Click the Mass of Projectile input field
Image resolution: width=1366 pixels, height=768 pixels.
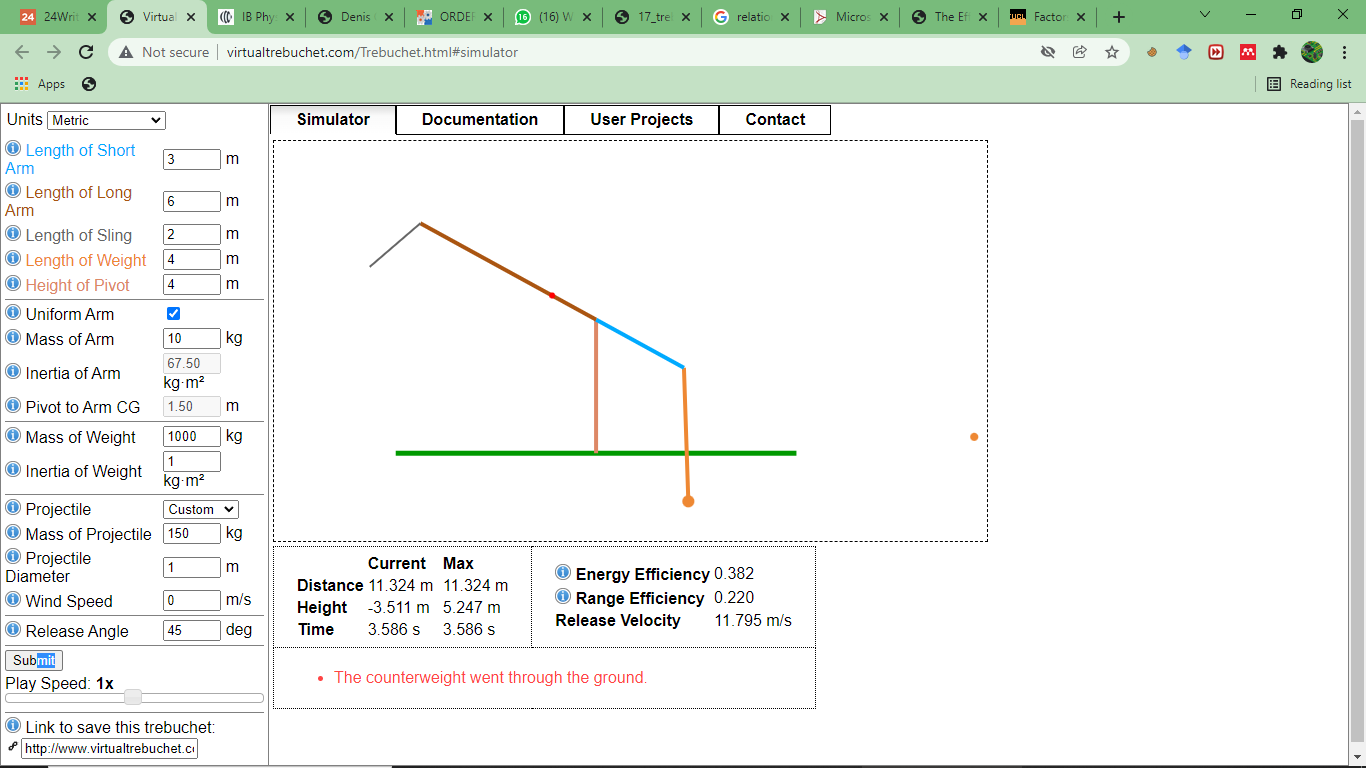[x=191, y=533]
